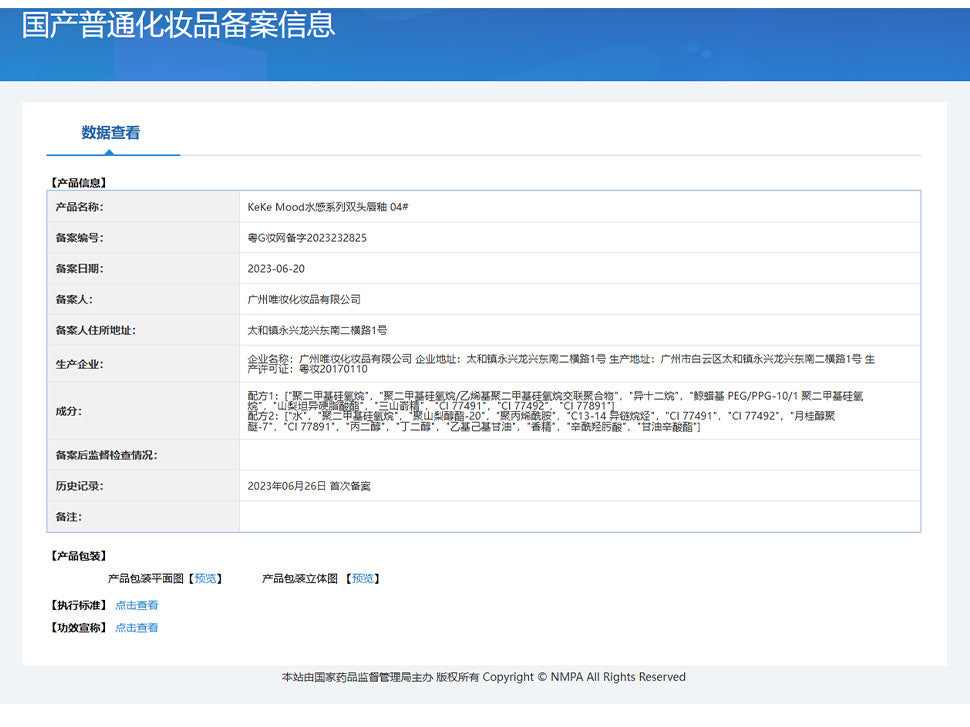The height and width of the screenshot is (727, 970).
Task: Click the page title 国产普通化妆品备案信息
Action: click(178, 25)
